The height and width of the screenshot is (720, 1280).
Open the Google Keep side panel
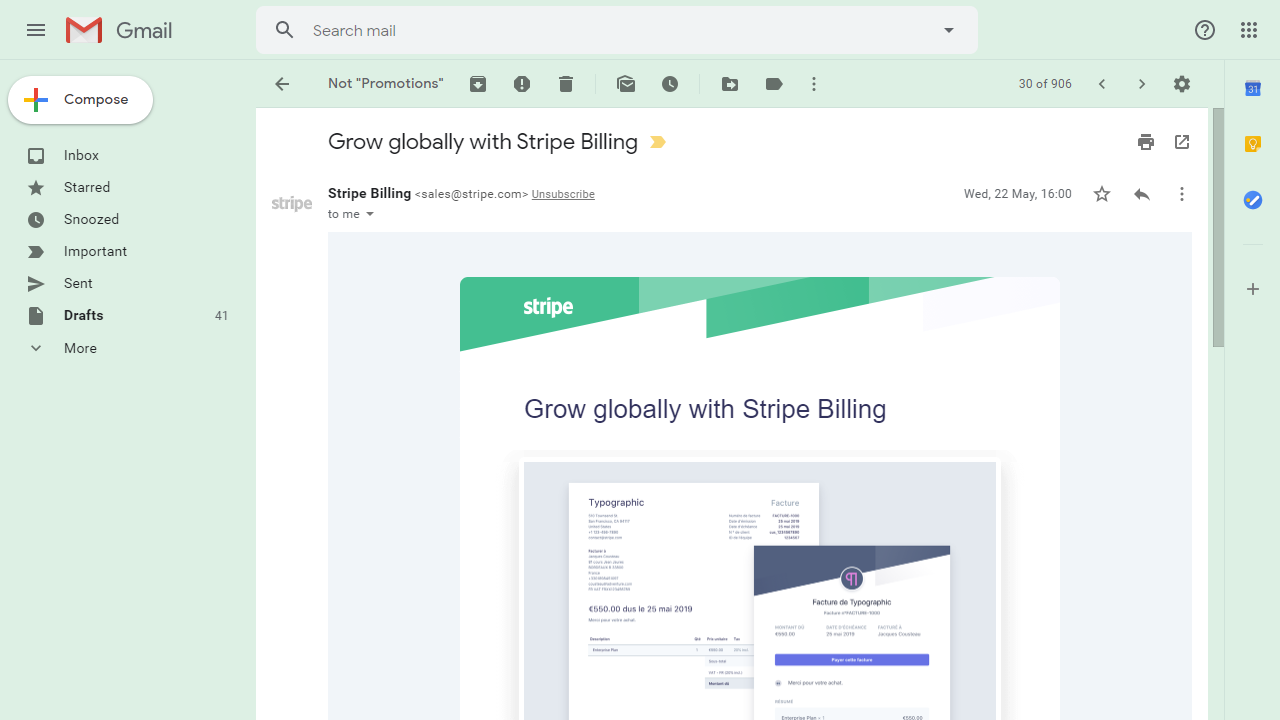click(1253, 145)
